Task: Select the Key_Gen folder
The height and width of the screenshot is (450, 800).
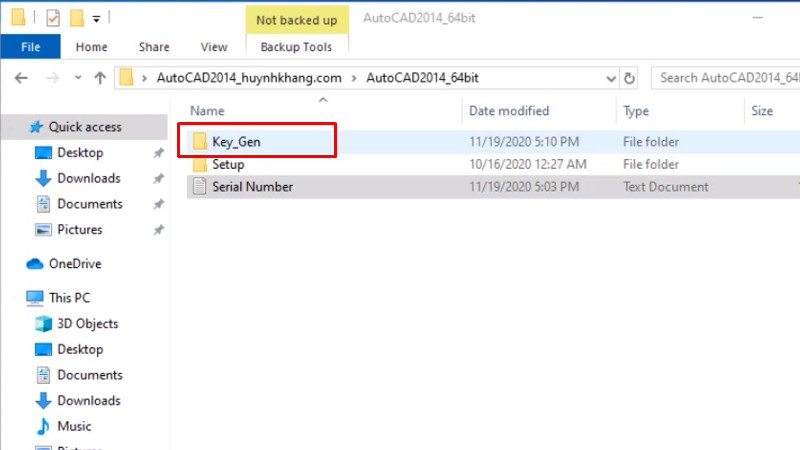Action: (236, 142)
